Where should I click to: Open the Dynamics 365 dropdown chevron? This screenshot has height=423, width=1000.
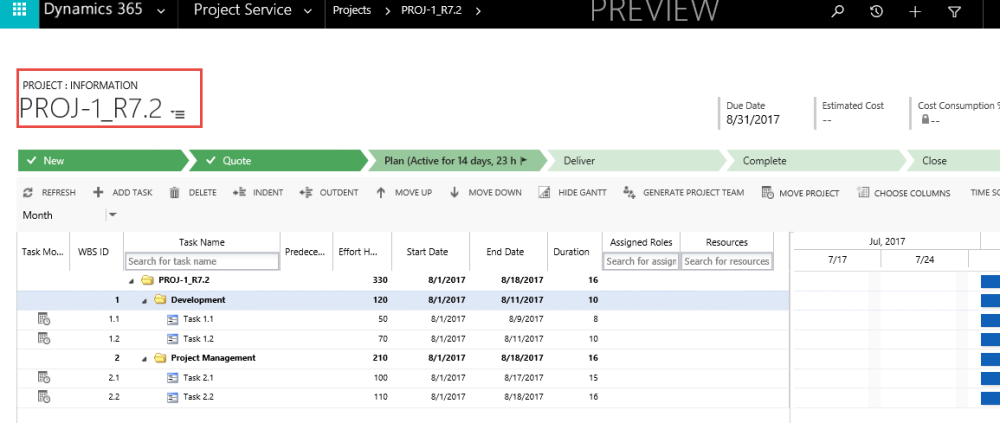161,11
